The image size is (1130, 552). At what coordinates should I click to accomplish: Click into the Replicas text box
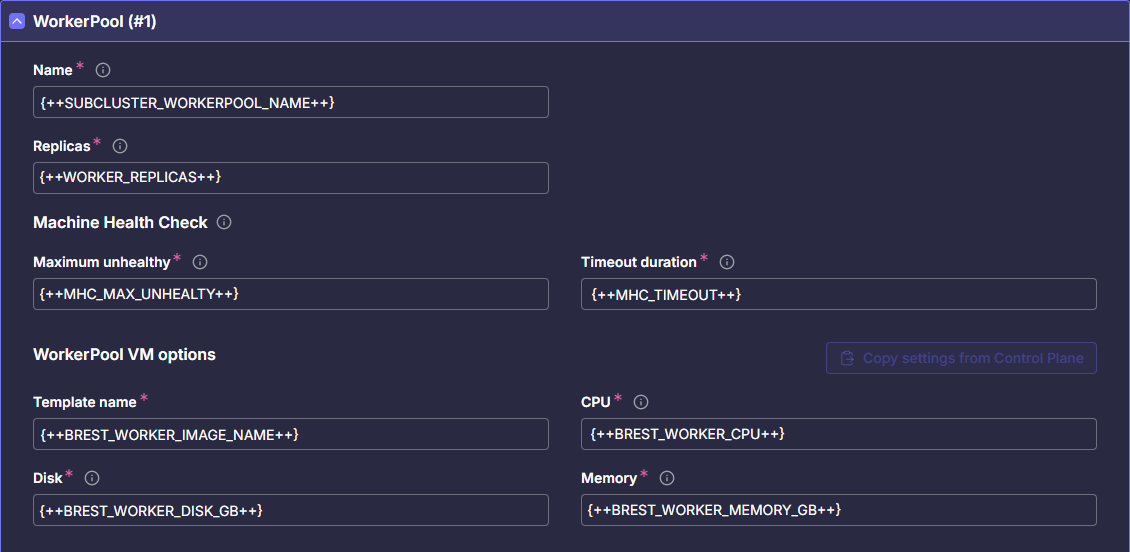(290, 178)
